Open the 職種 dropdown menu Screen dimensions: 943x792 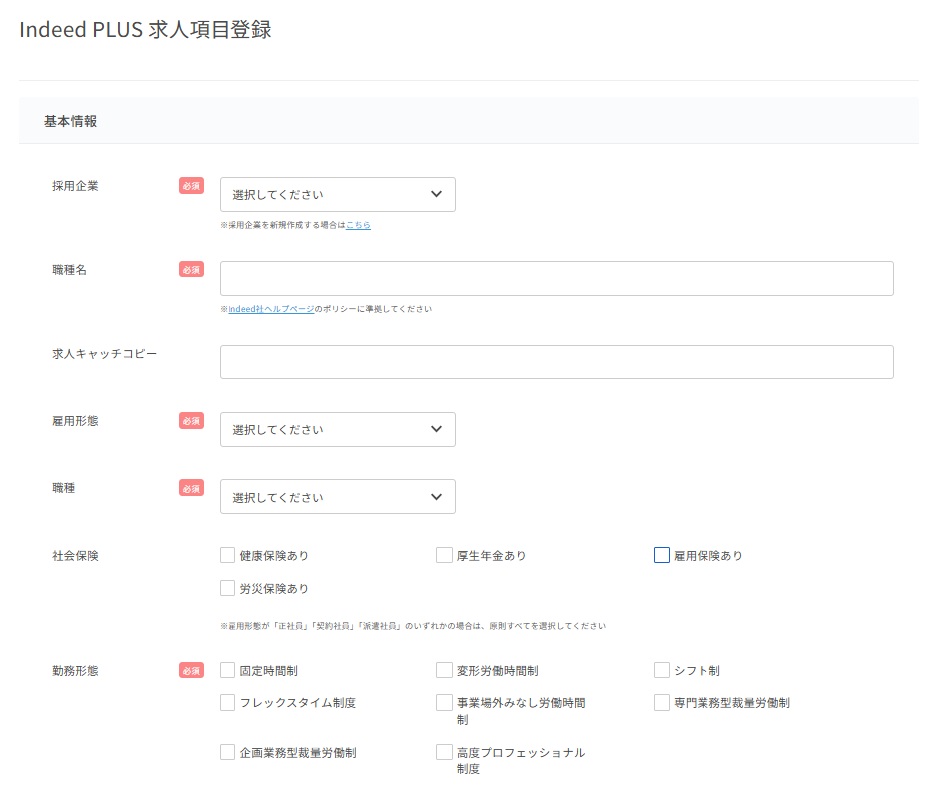pos(337,497)
